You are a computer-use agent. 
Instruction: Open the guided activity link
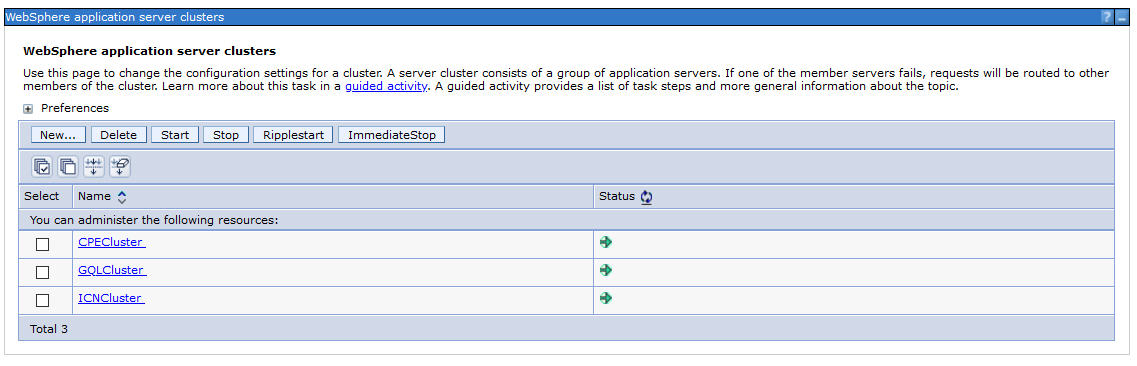point(386,86)
